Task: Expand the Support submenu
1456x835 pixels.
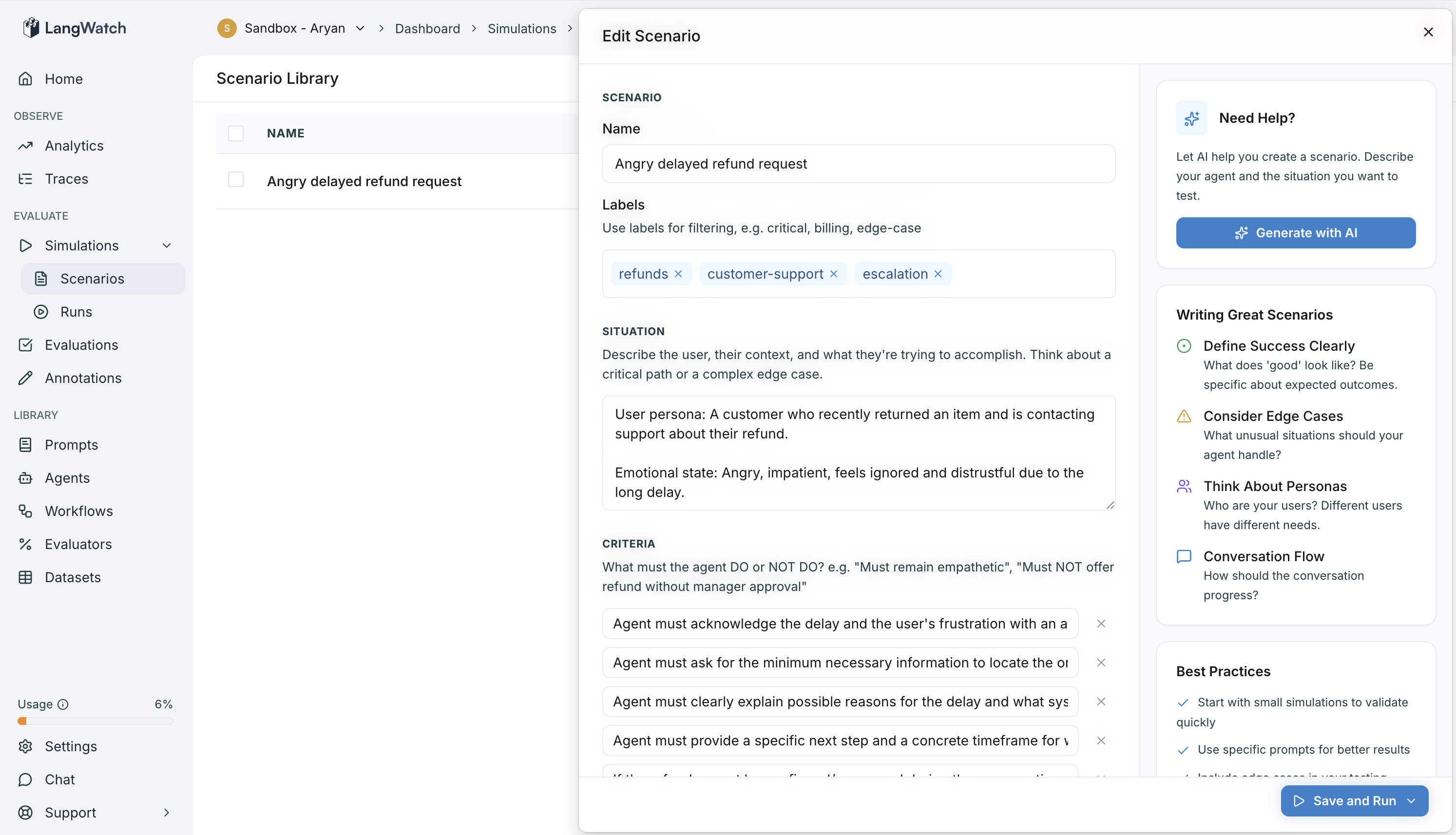Action: (x=166, y=813)
